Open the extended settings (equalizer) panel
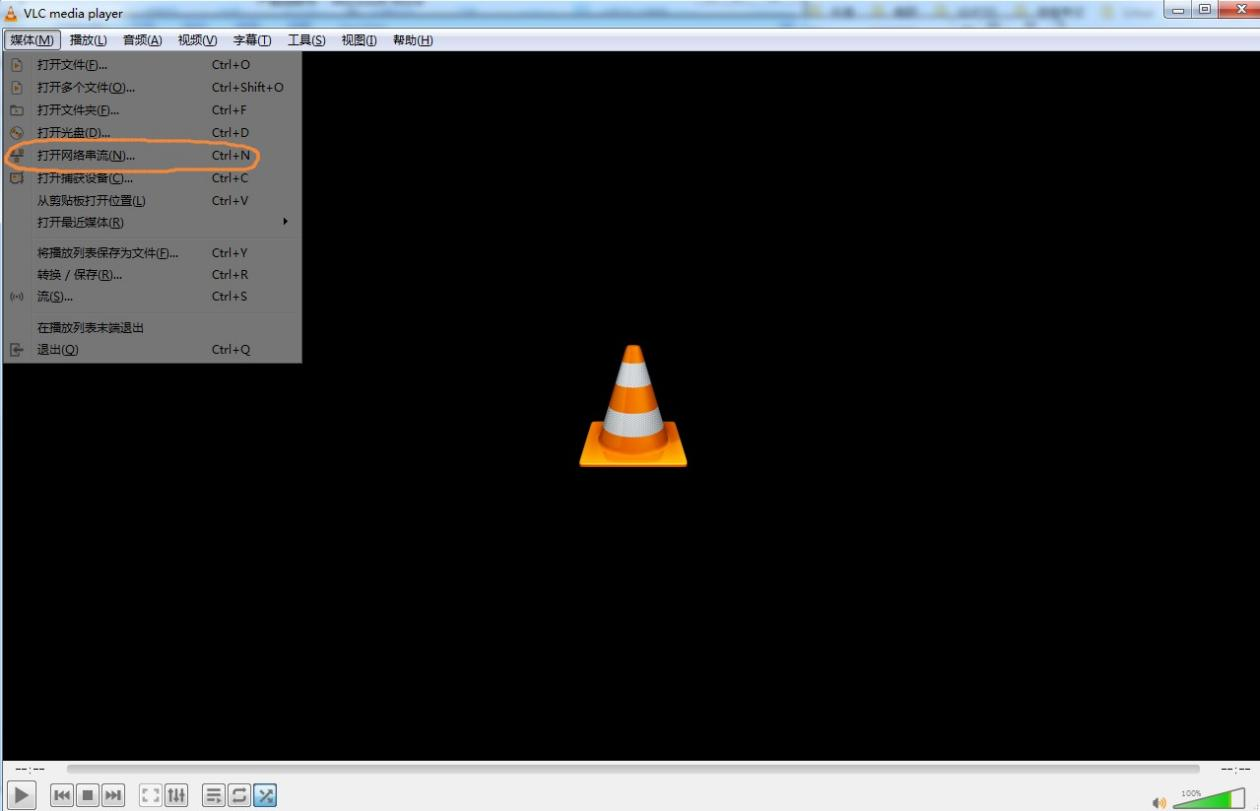This screenshot has height=811, width=1260. click(176, 795)
